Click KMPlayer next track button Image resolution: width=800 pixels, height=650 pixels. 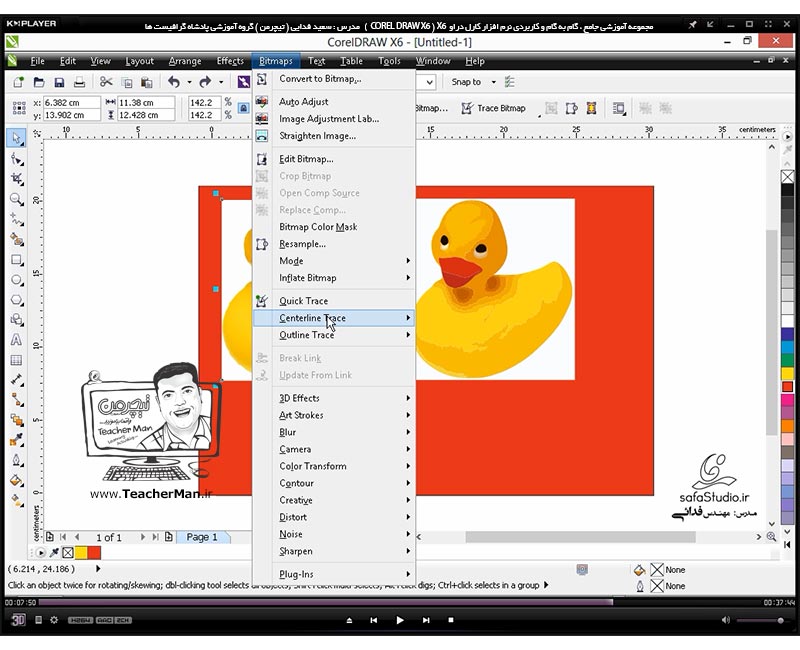pyautogui.click(x=426, y=620)
